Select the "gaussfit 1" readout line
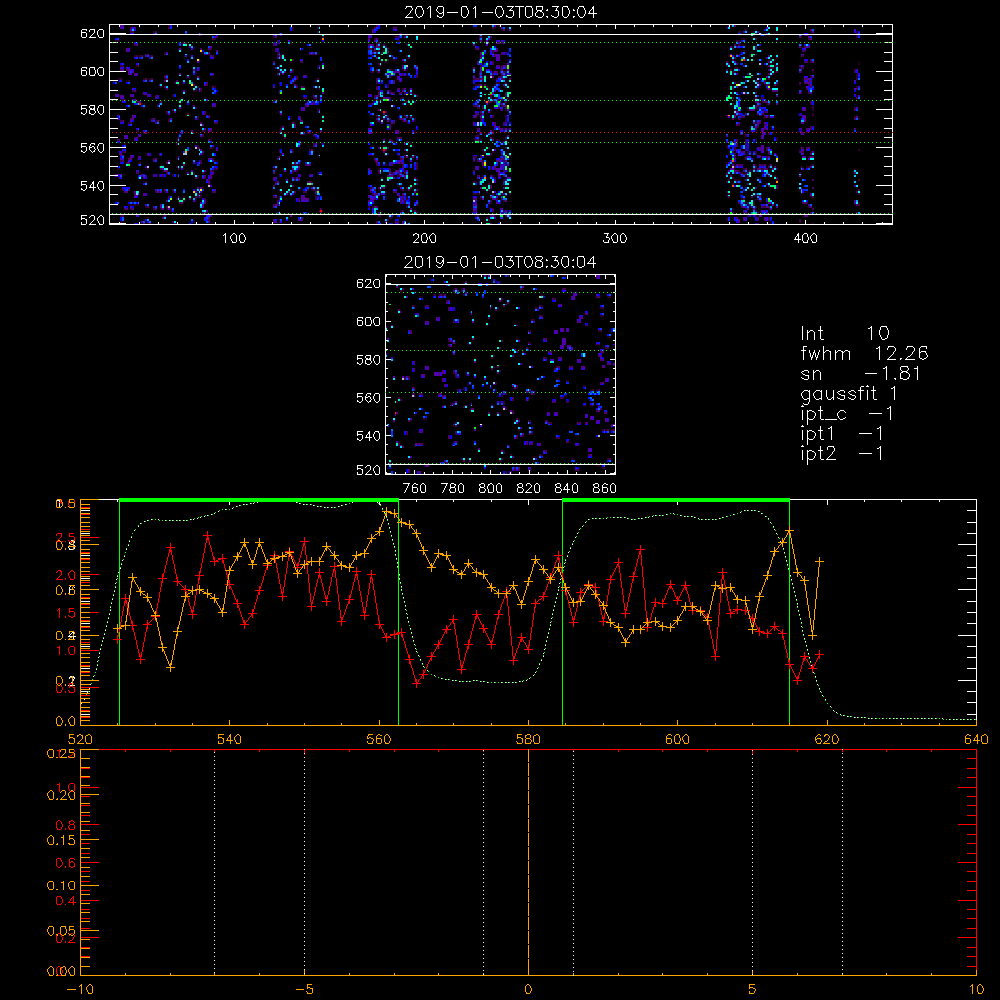 coord(849,394)
